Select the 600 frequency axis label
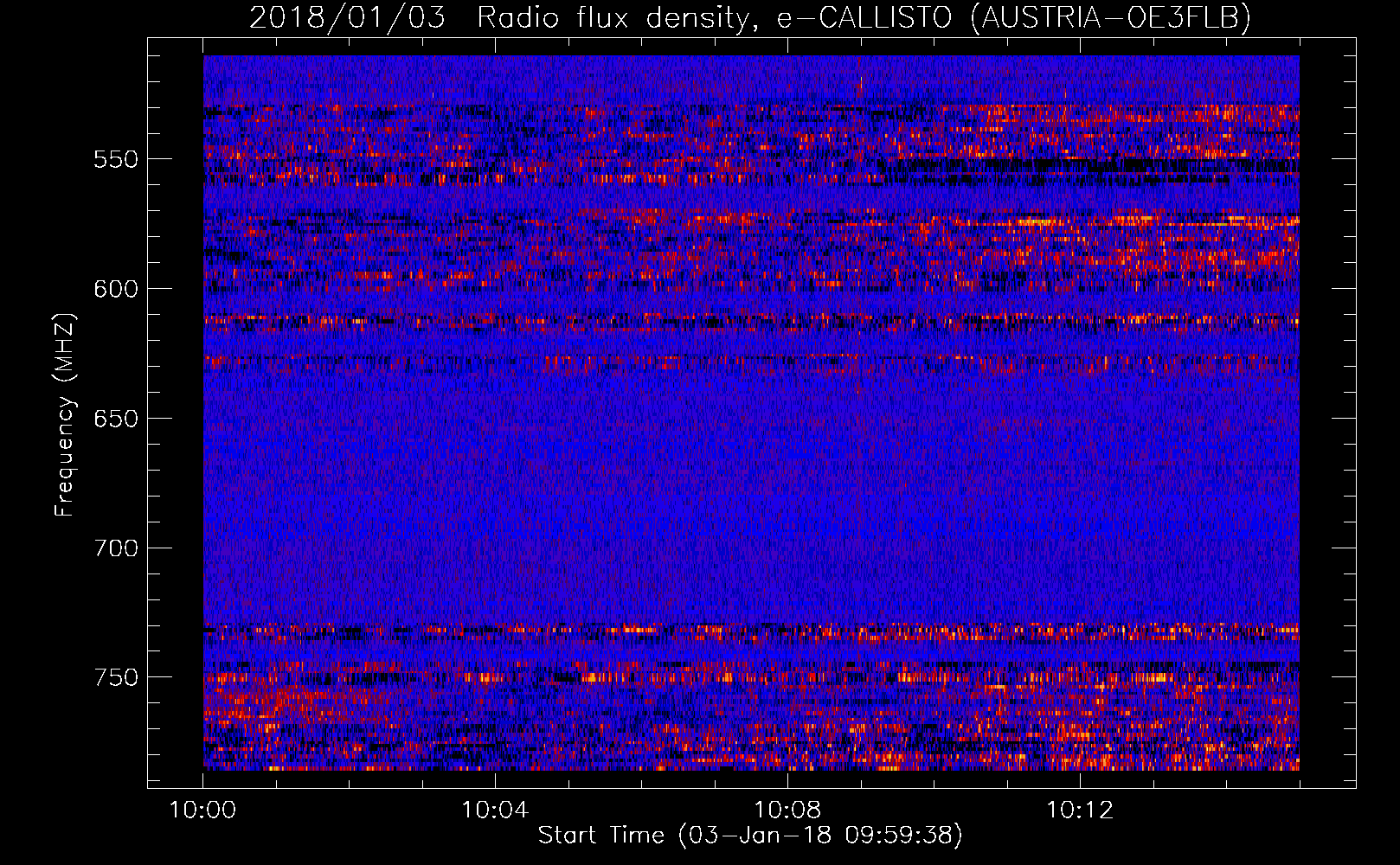This screenshot has width=1400, height=865. (x=117, y=289)
